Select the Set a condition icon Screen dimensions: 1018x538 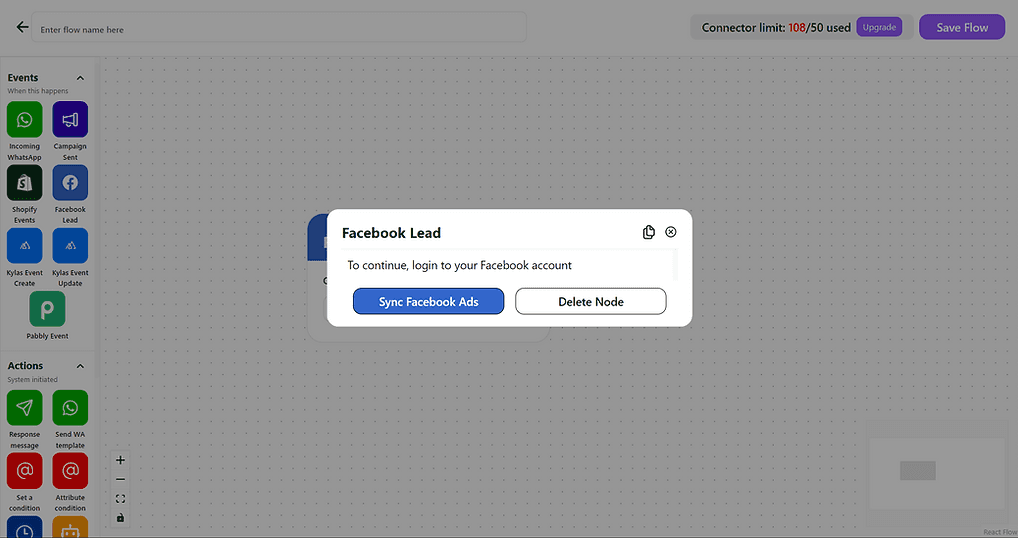pos(25,471)
